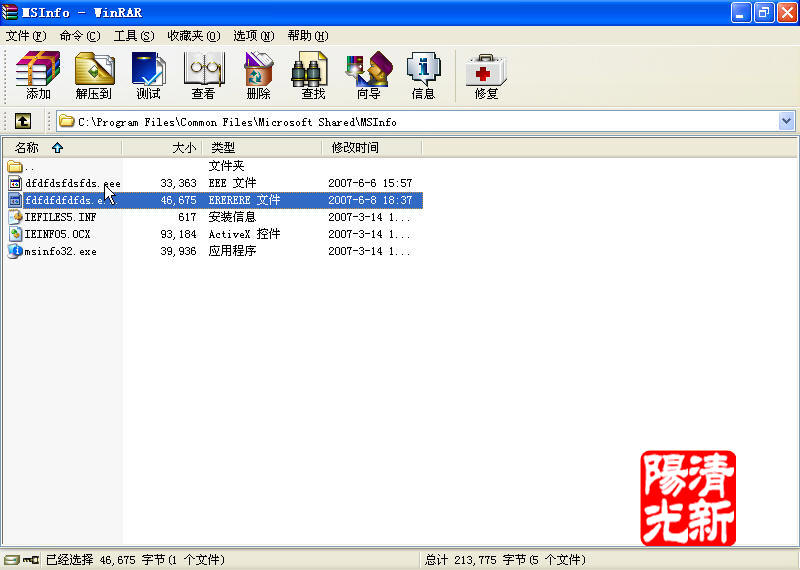Click date '2007-6-8 18:37'
The image size is (800, 570).
pyautogui.click(x=370, y=200)
